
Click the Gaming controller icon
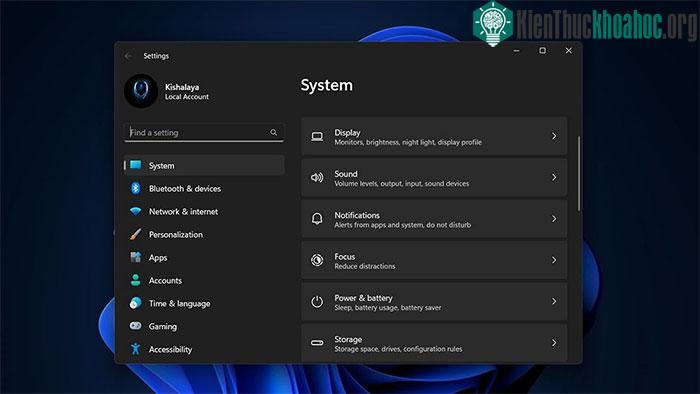click(x=136, y=326)
